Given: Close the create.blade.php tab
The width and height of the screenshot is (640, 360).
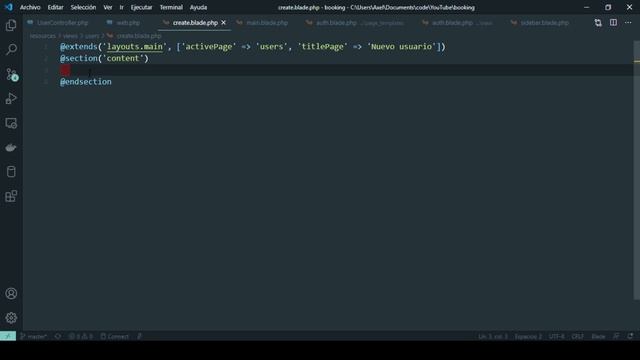Looking at the screenshot, I should tap(223, 23).
